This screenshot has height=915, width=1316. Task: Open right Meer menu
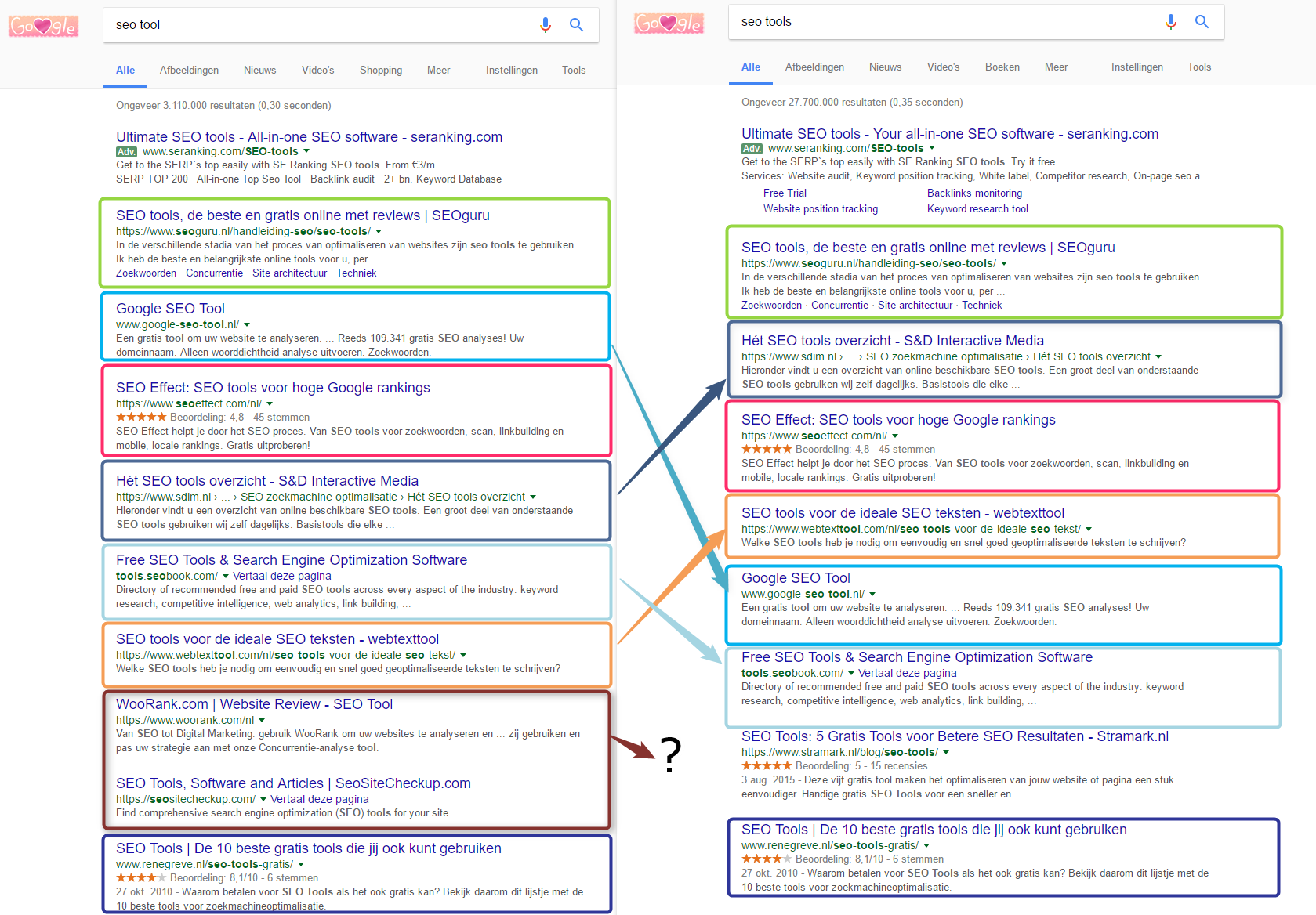(x=1056, y=67)
